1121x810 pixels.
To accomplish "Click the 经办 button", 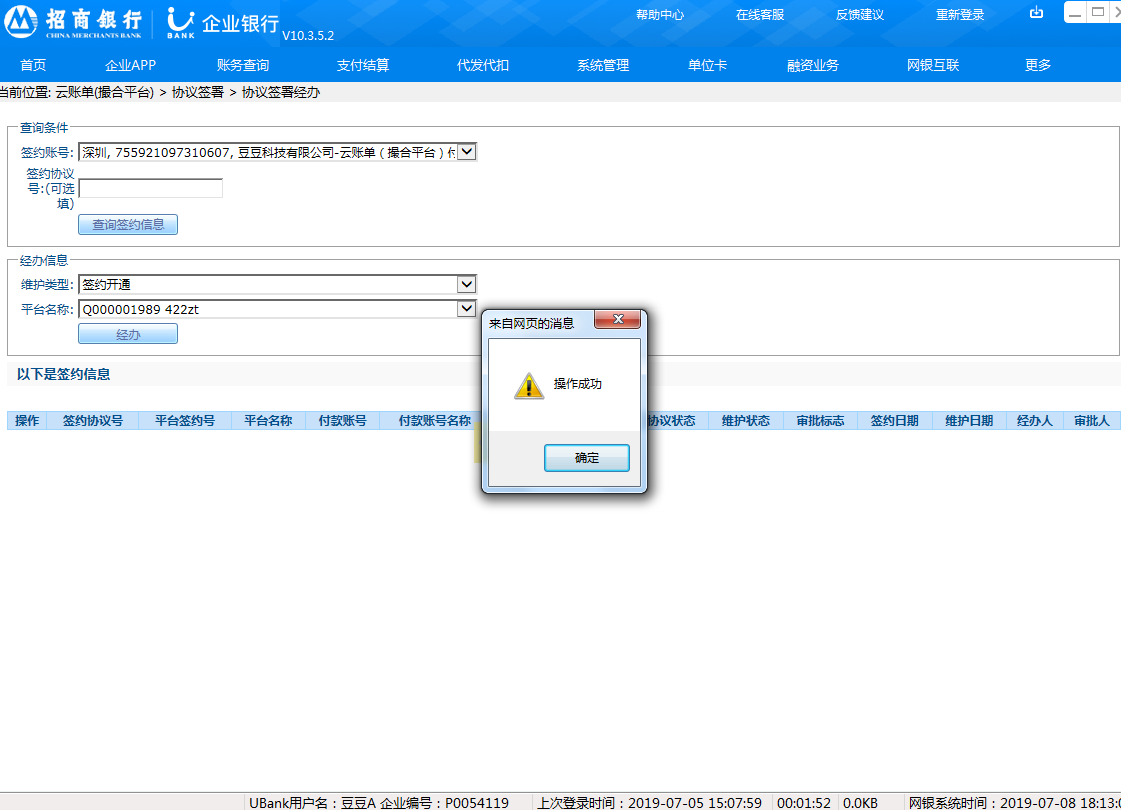I will [128, 334].
